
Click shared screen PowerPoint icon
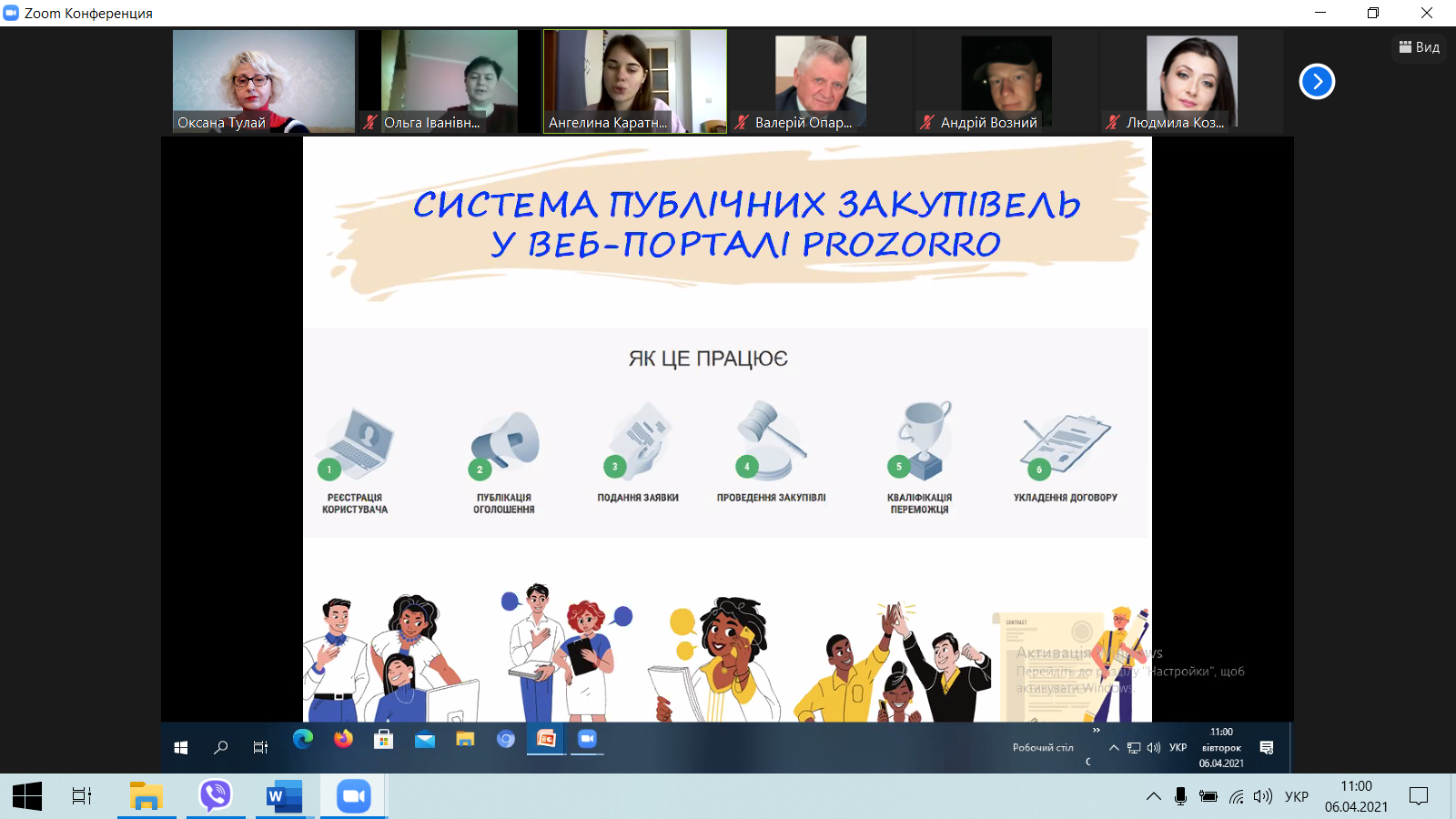tap(546, 739)
